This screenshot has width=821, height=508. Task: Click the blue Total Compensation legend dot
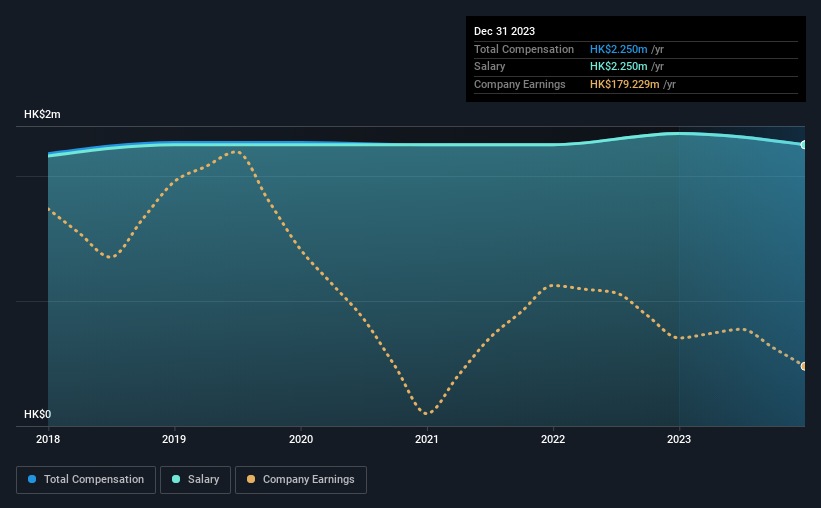[x=32, y=479]
